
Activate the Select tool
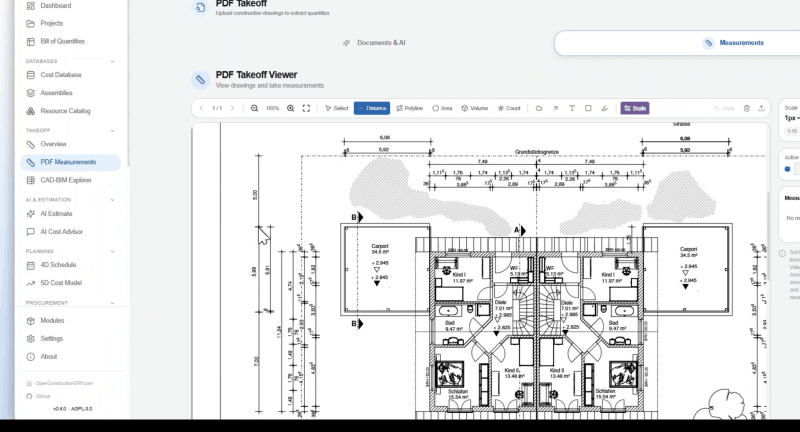337,109
